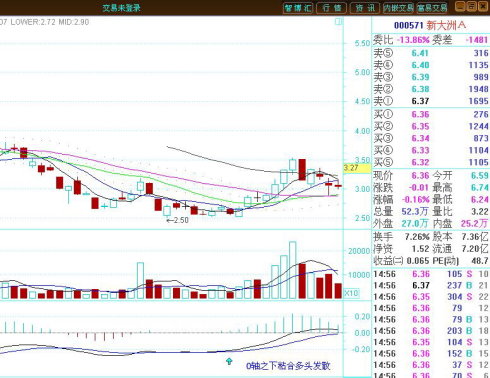Open the 富易交易 trading tab

tap(432, 8)
